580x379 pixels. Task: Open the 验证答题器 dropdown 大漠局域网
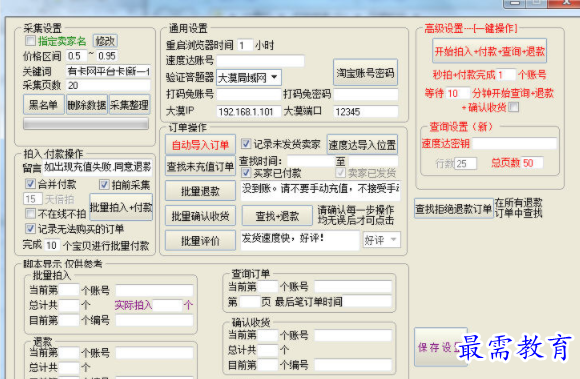(249, 78)
